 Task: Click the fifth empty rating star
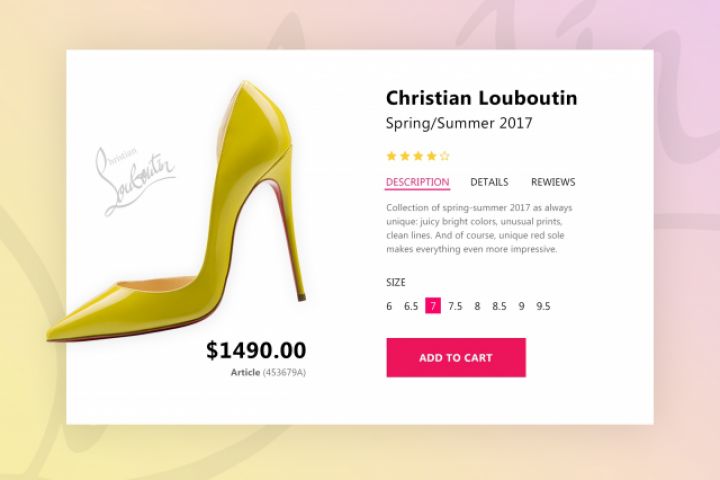click(x=445, y=156)
